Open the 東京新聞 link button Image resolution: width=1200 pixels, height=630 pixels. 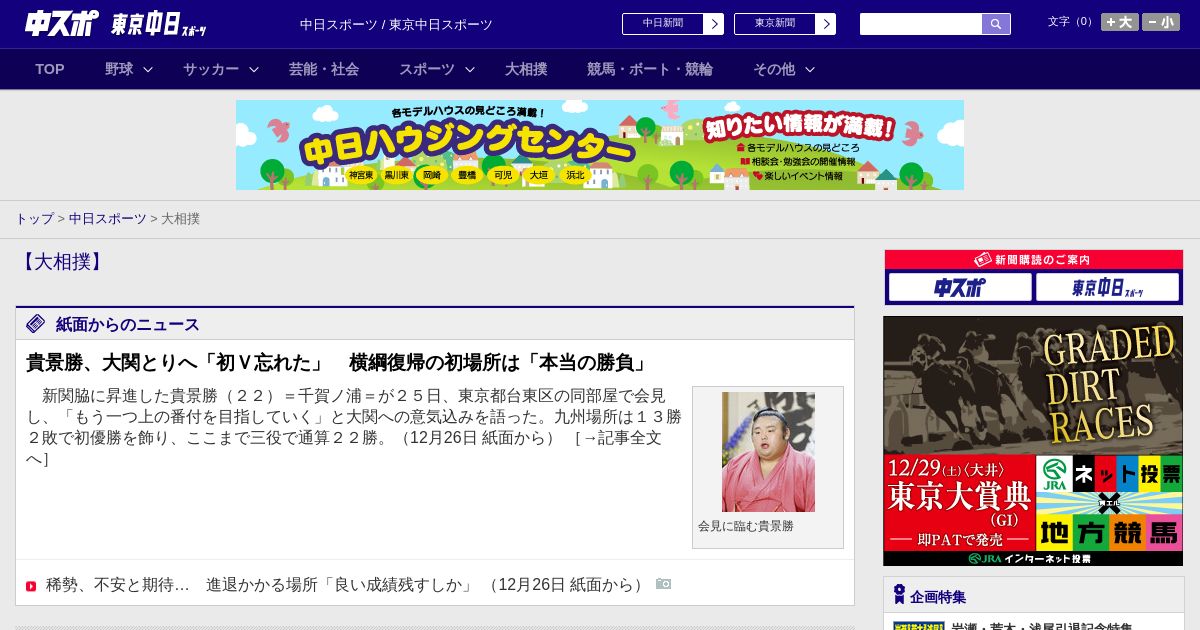click(x=775, y=24)
